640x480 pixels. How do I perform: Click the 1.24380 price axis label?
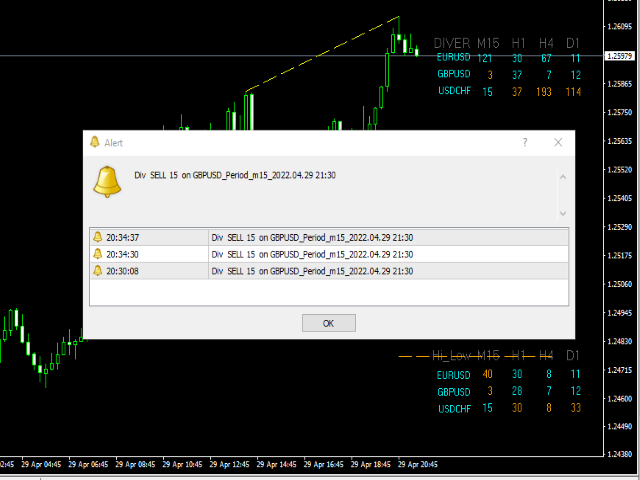(x=620, y=454)
